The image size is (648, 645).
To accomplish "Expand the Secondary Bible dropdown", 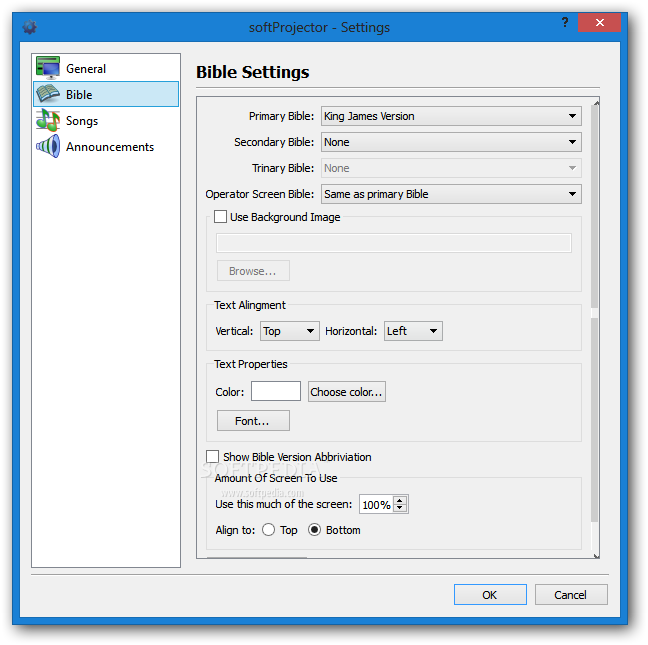I will pos(451,142).
